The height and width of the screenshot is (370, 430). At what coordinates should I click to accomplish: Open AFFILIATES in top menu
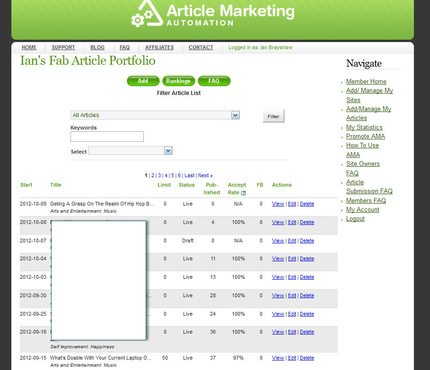[159, 47]
